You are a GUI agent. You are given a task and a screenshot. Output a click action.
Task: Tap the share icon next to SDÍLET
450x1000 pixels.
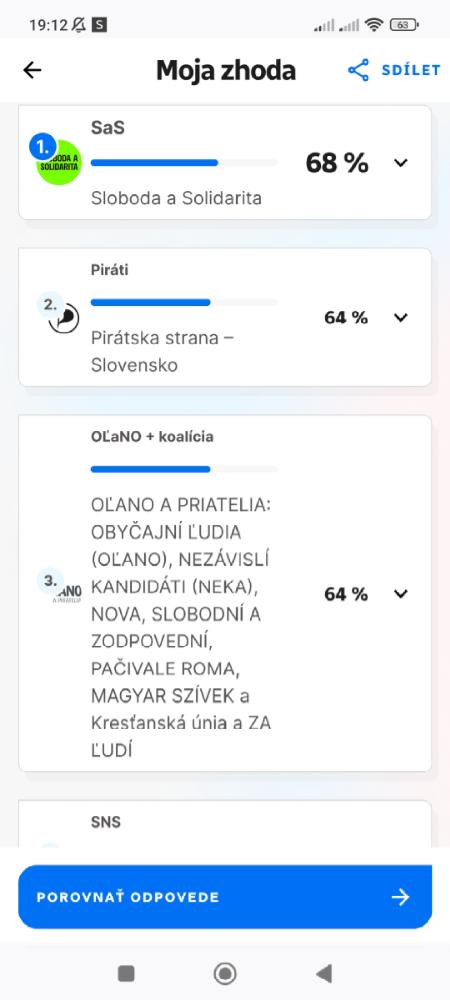358,70
